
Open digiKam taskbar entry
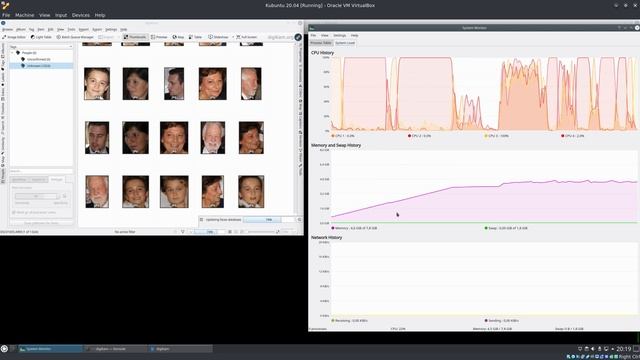[180, 349]
